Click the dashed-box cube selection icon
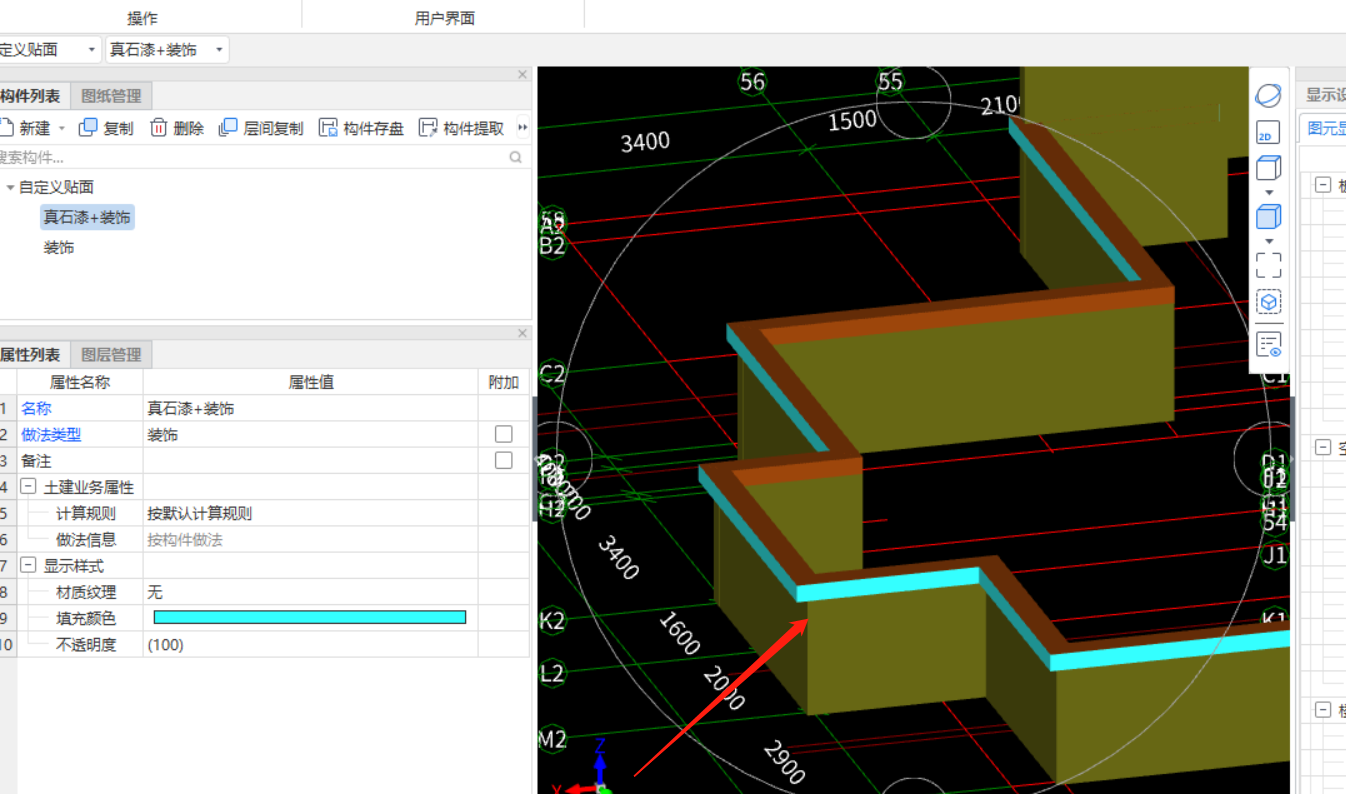 click(1268, 302)
